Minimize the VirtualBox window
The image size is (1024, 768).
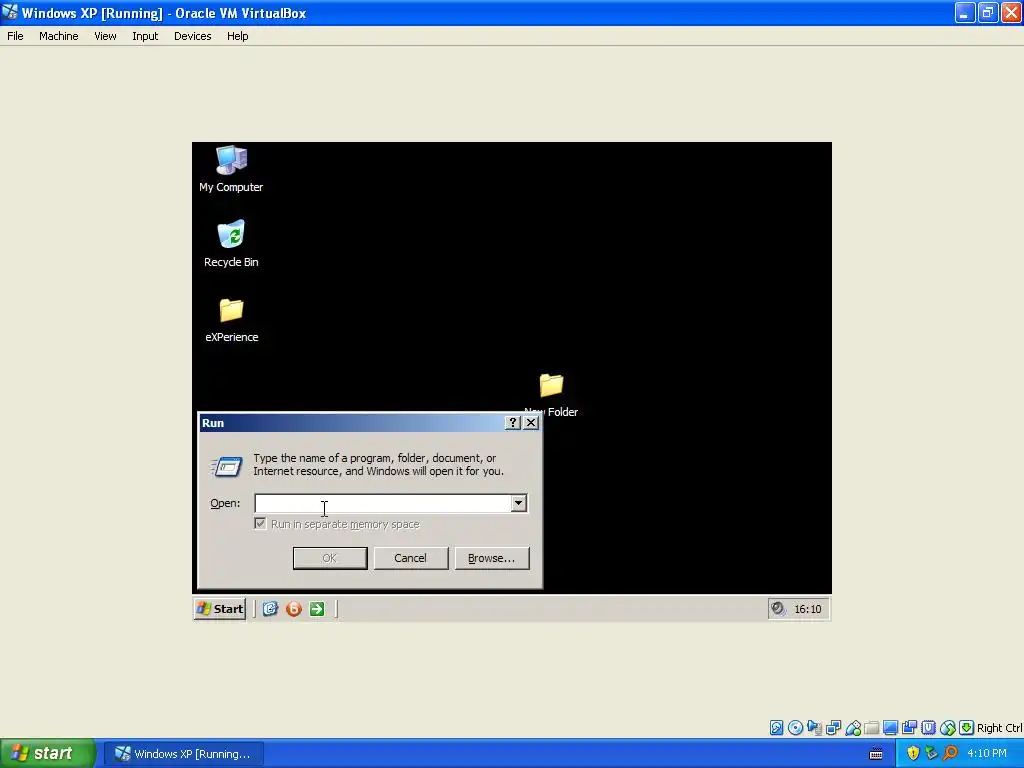coord(965,12)
